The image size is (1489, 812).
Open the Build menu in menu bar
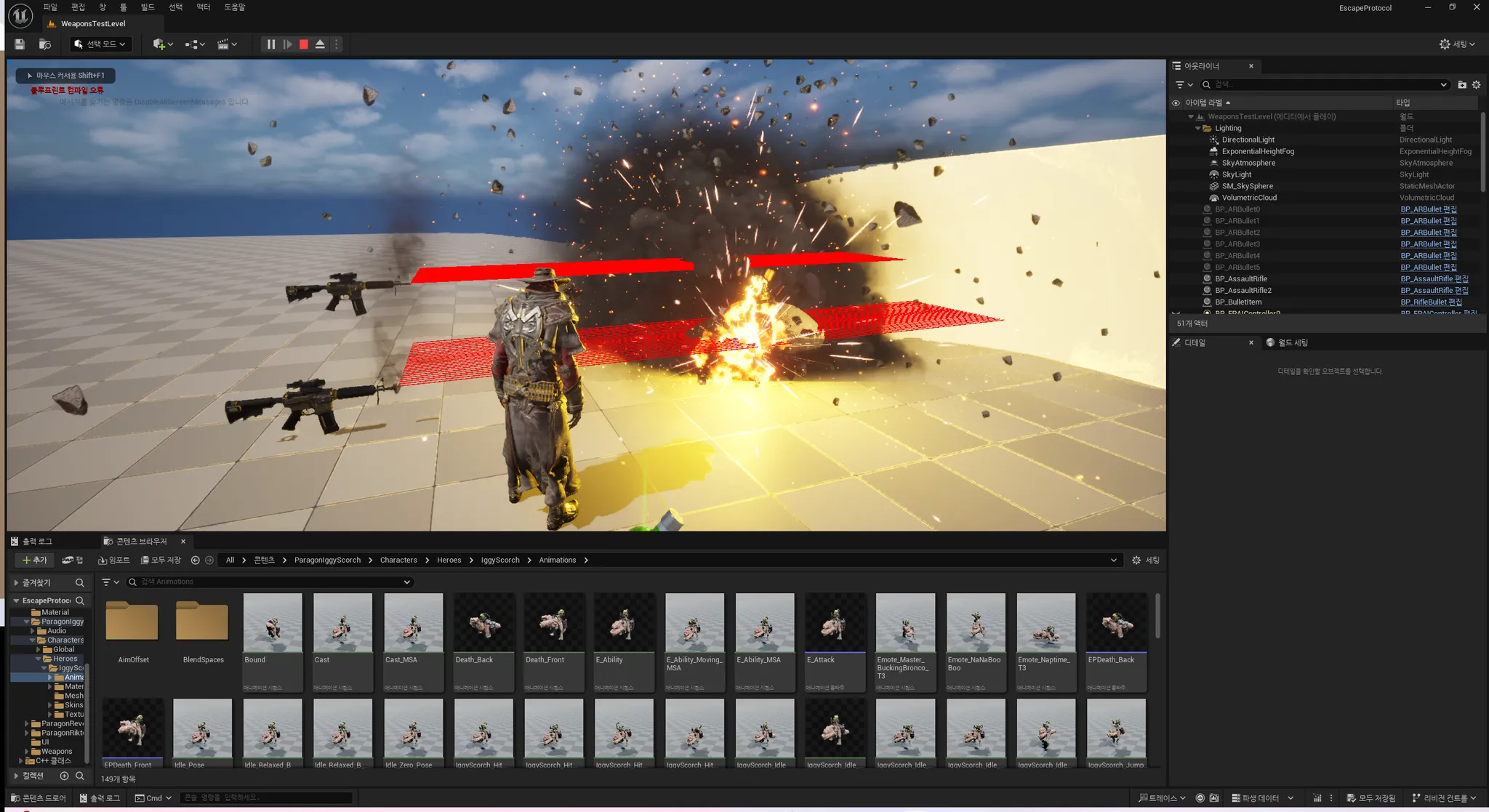pyautogui.click(x=148, y=7)
